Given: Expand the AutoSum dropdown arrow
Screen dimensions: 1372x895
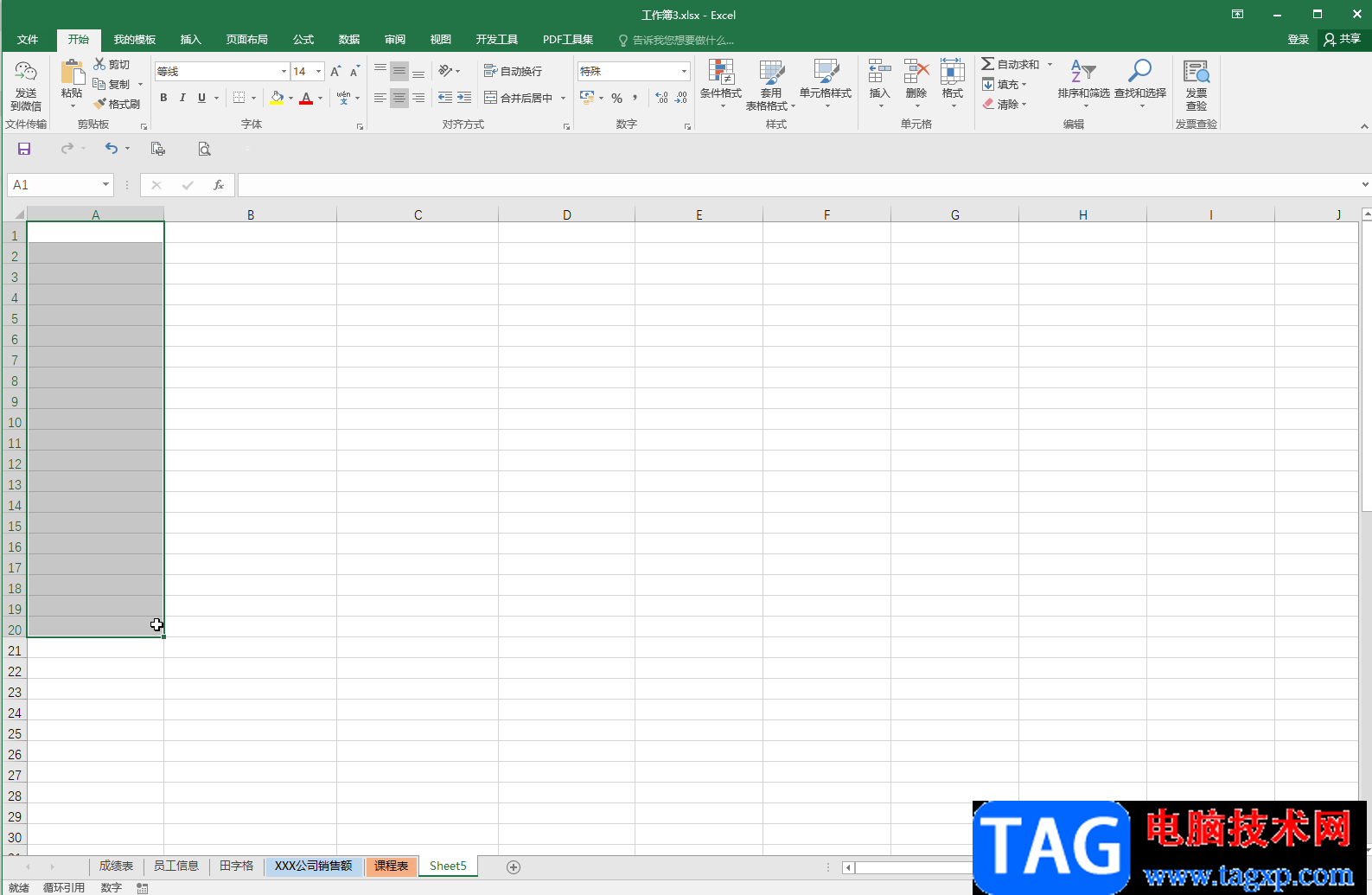Looking at the screenshot, I should 1050,64.
